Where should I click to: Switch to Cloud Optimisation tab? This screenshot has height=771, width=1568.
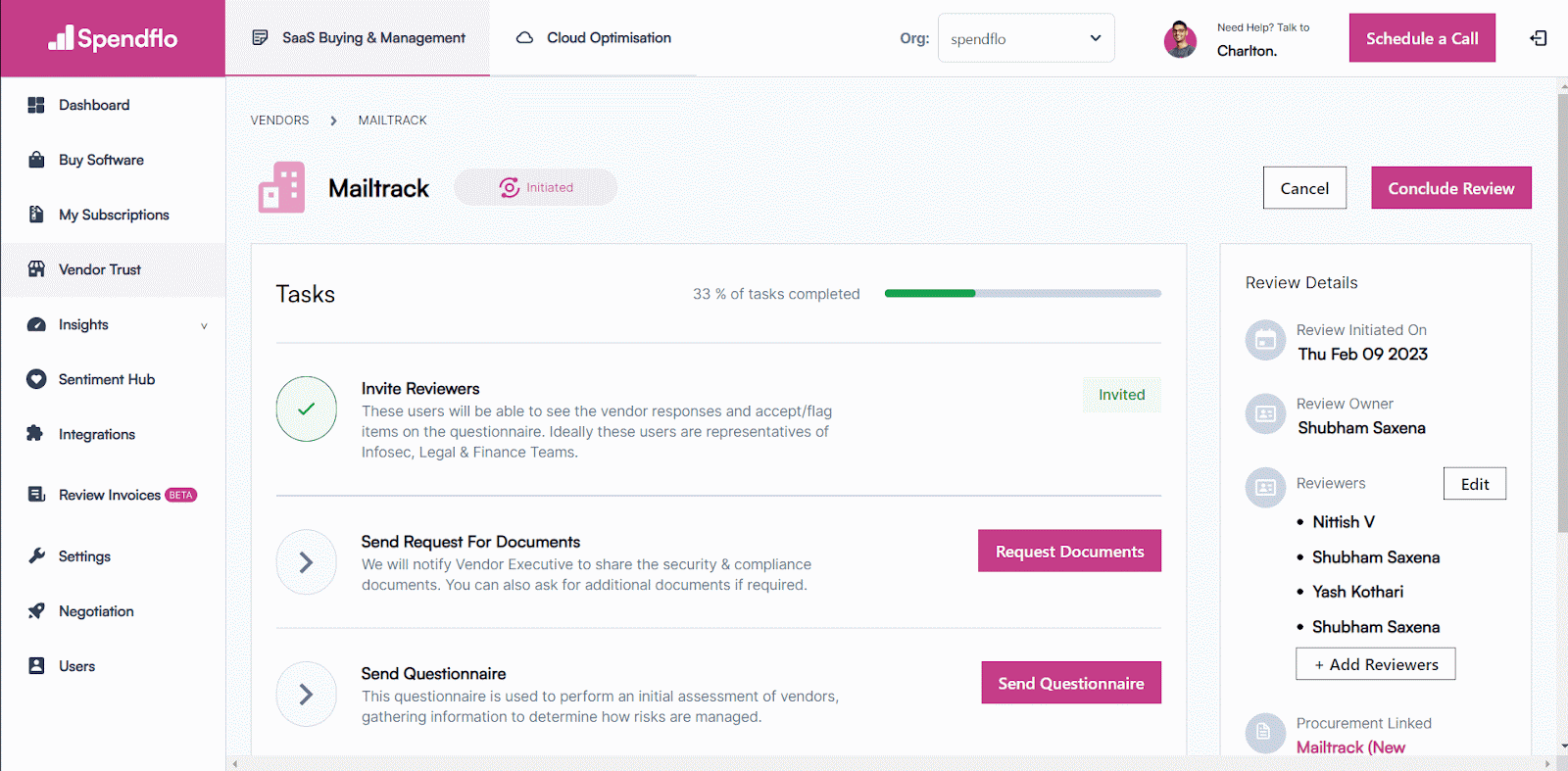click(593, 38)
